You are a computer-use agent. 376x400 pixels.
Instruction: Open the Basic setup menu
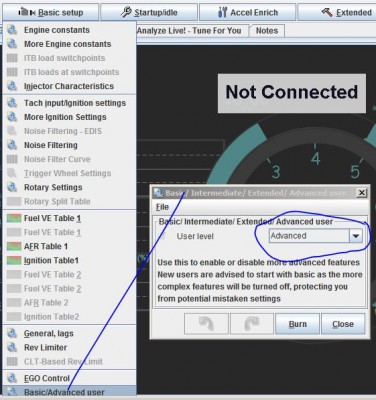point(51,13)
